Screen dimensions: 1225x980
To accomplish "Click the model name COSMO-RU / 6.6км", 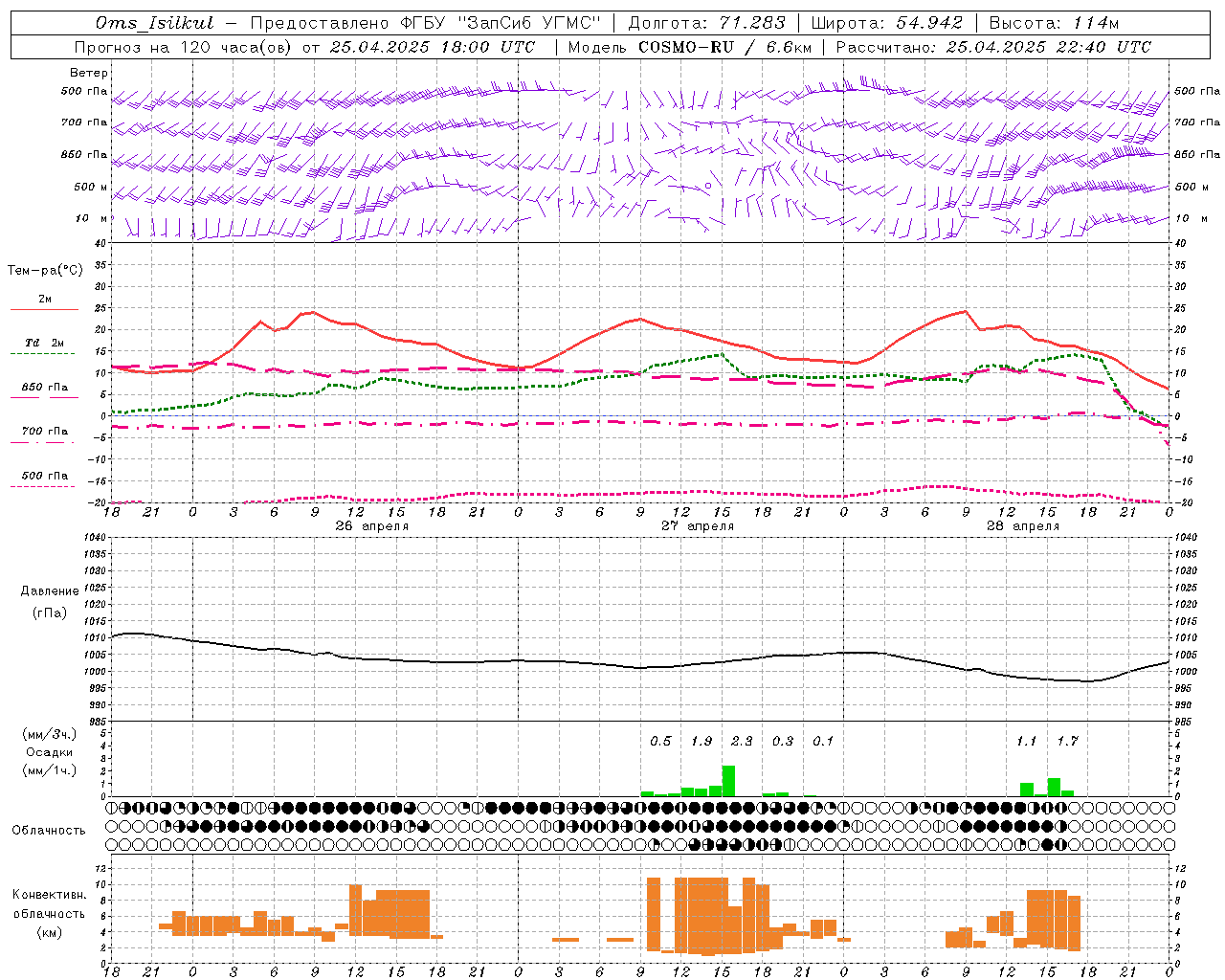I will [x=724, y=47].
